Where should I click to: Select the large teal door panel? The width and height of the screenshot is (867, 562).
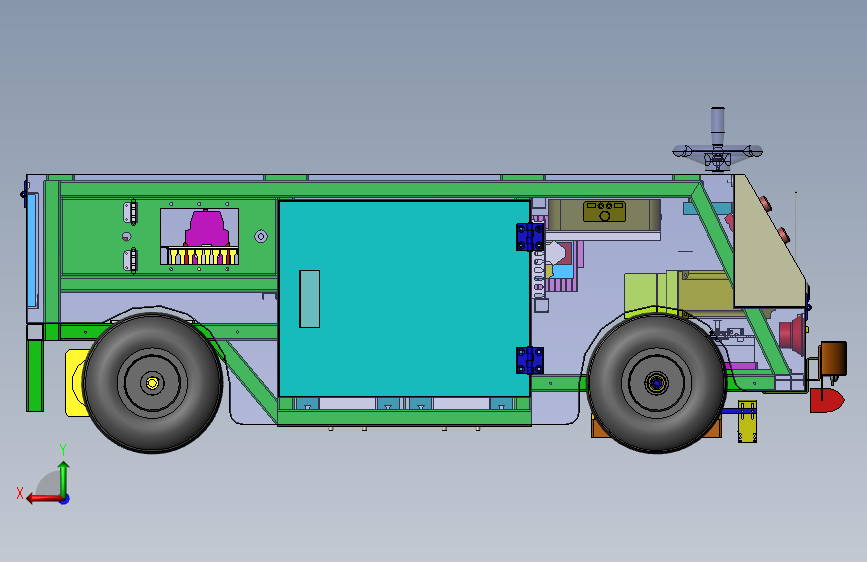tap(404, 299)
